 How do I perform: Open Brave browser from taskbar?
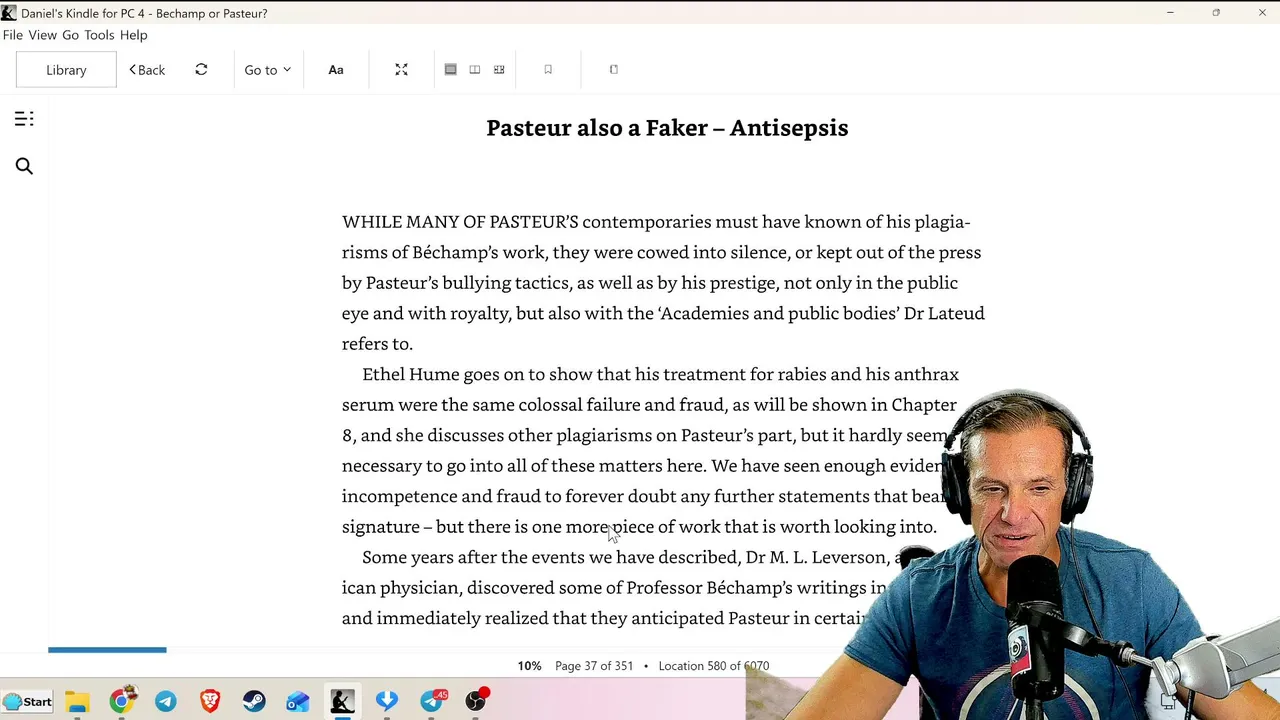tap(210, 702)
